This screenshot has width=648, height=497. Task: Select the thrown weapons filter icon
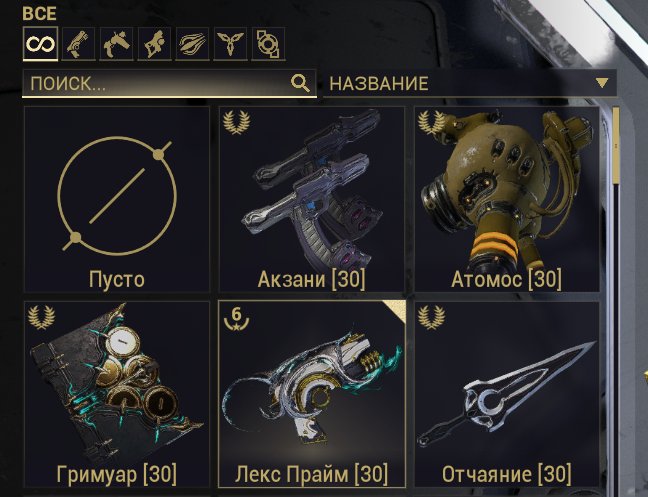192,44
